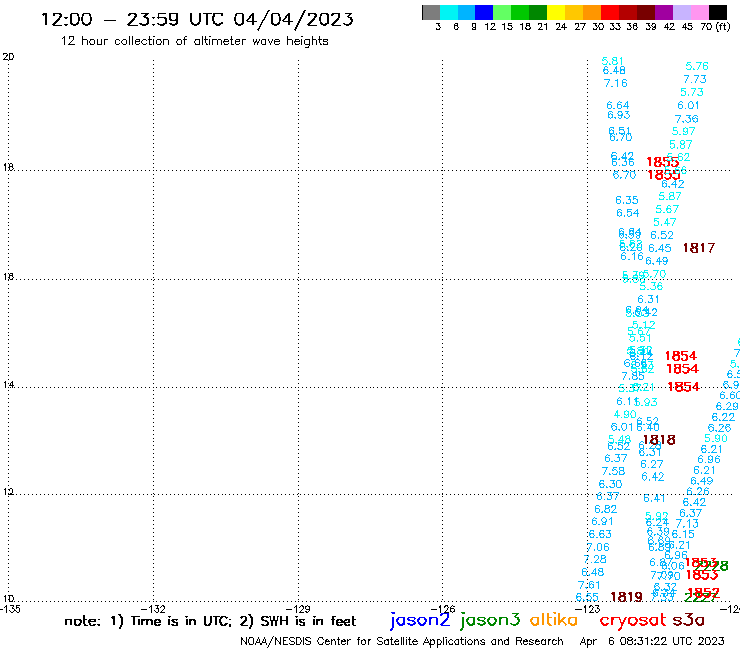Image resolution: width=740 pixels, height=650 pixels.
Task: Click the 5.81 wave height value
Action: [x=613, y=61]
